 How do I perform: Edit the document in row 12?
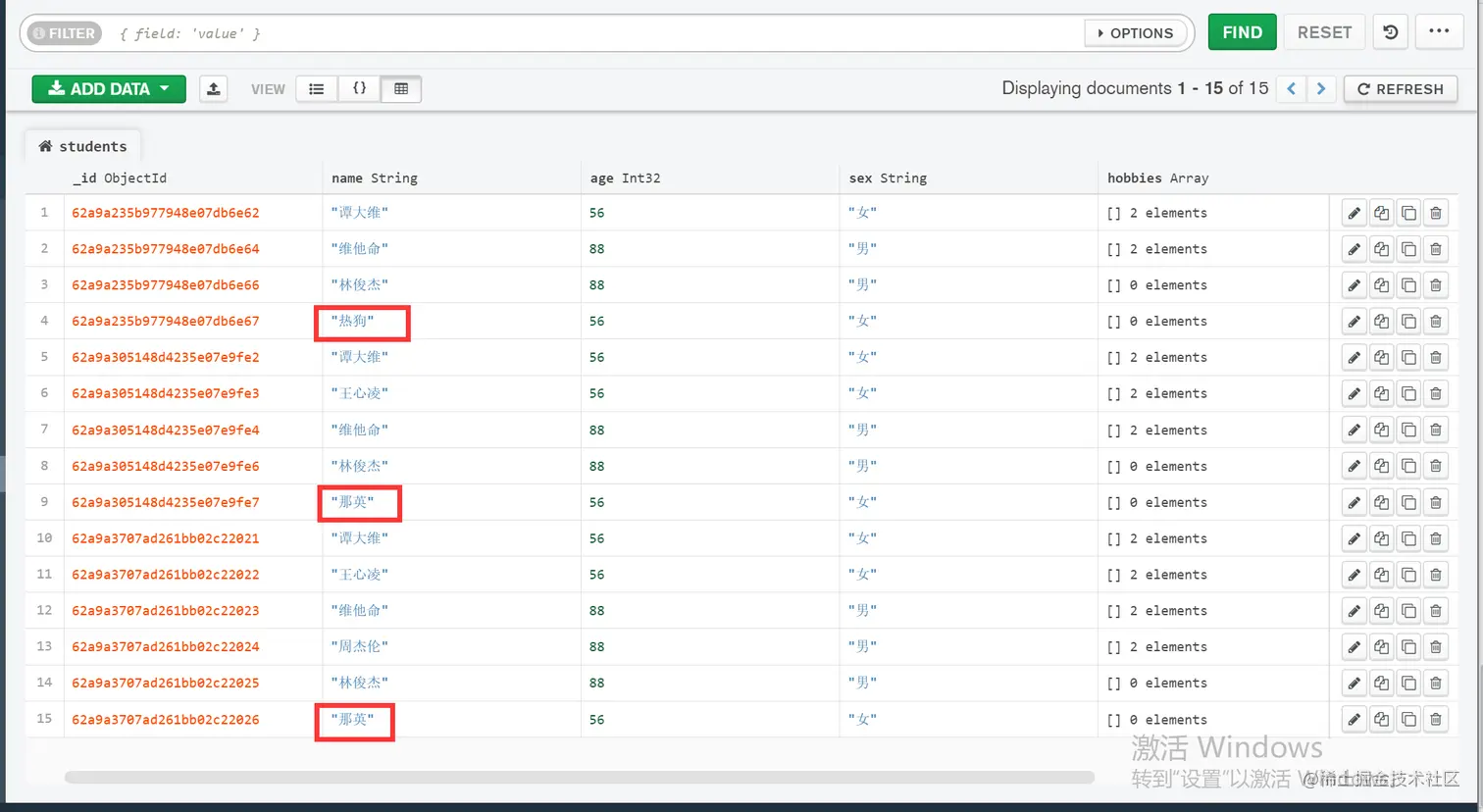pos(1354,611)
